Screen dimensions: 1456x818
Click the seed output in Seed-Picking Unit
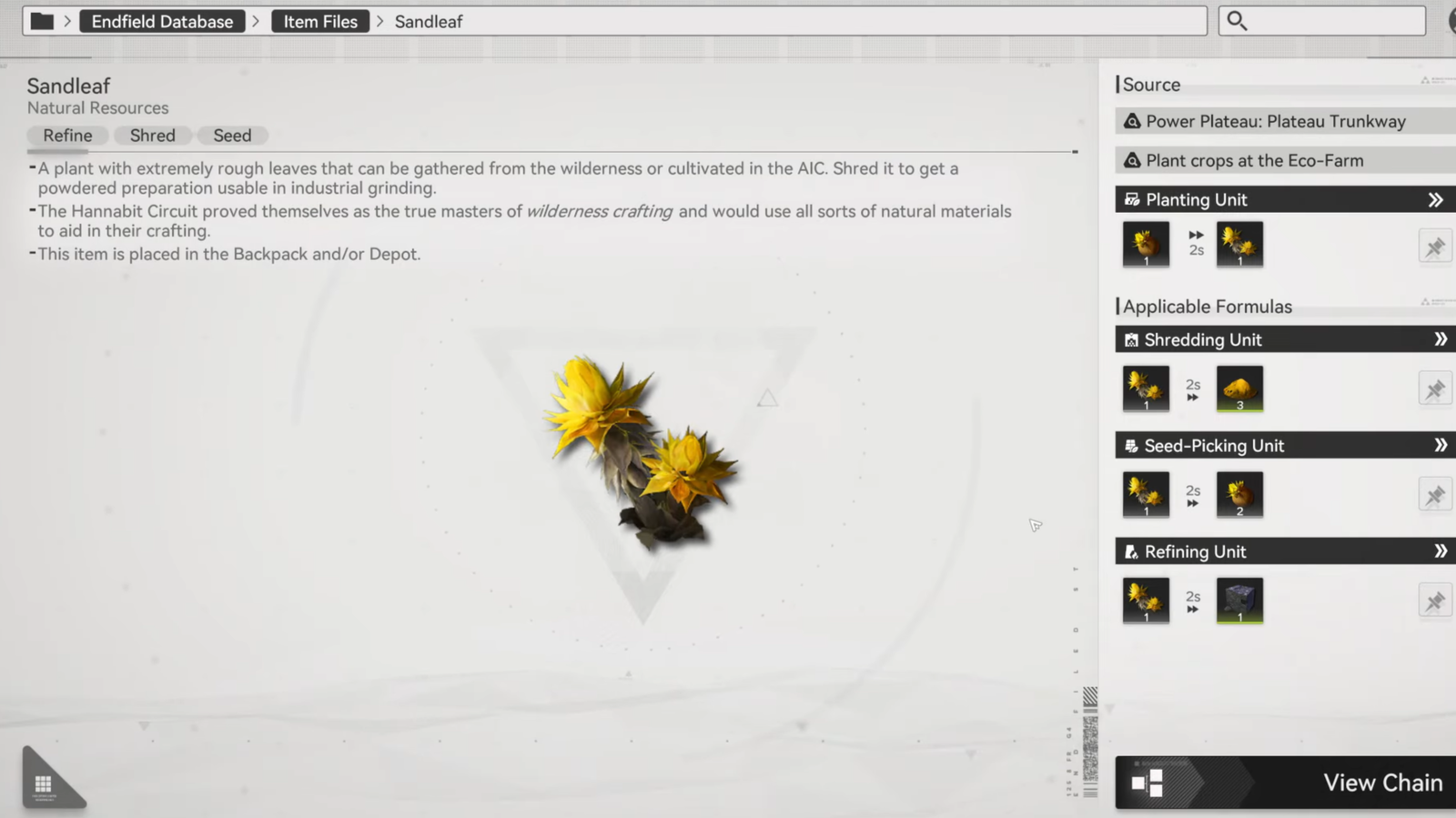1239,495
